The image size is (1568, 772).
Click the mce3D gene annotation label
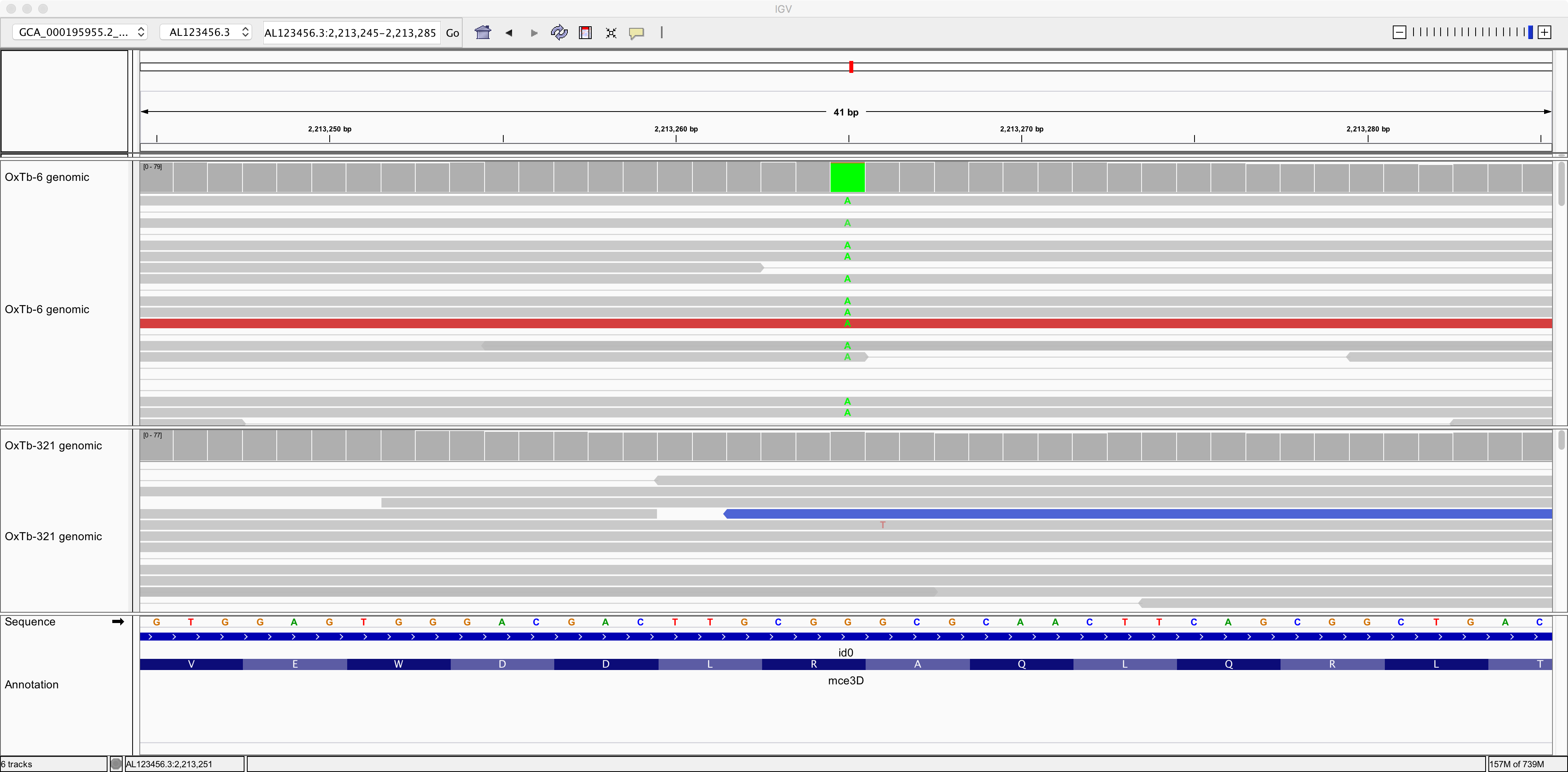(x=845, y=681)
